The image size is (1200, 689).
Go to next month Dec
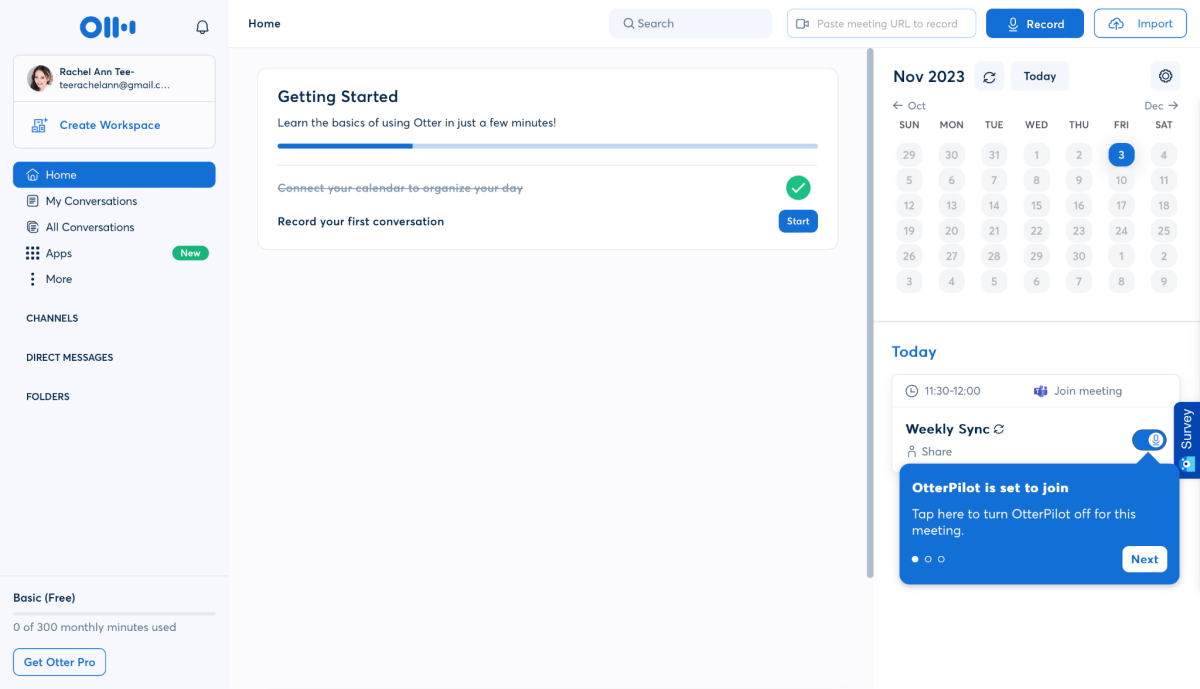1162,105
